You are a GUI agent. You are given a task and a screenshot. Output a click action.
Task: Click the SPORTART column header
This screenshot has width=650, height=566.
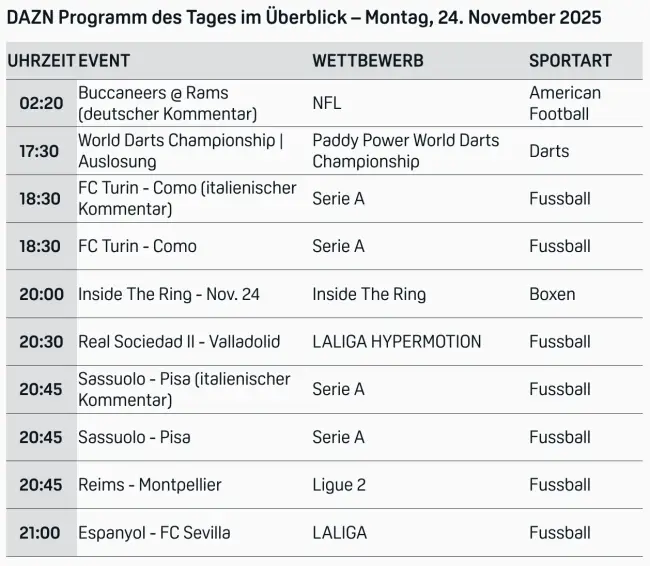pos(570,61)
